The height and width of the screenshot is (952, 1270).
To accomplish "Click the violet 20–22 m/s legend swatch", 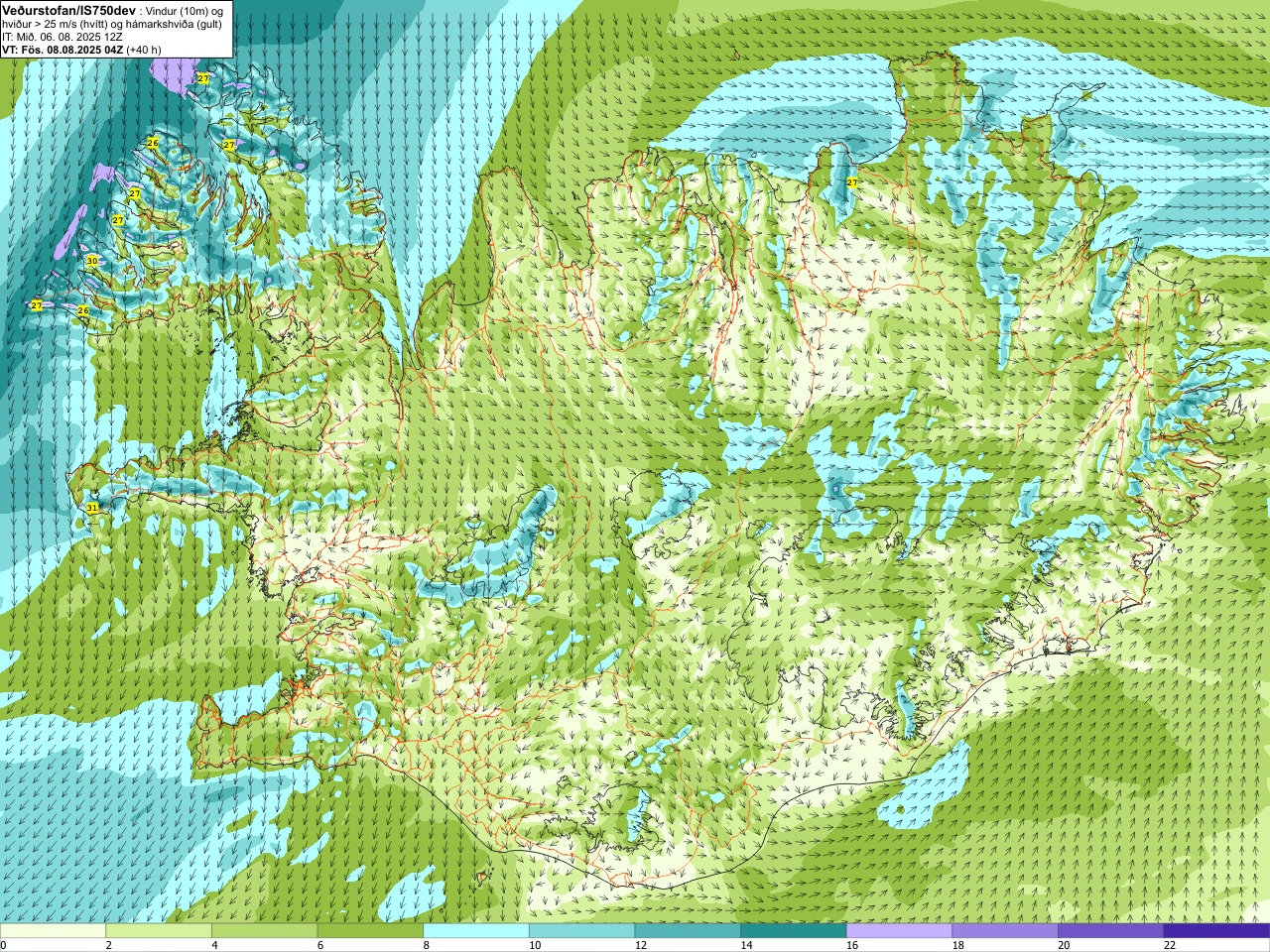I will pyautogui.click(x=1111, y=931).
